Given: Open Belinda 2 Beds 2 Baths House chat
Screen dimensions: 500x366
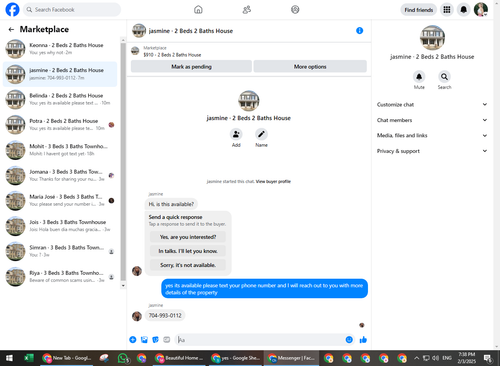Looking at the screenshot, I should tap(60, 99).
